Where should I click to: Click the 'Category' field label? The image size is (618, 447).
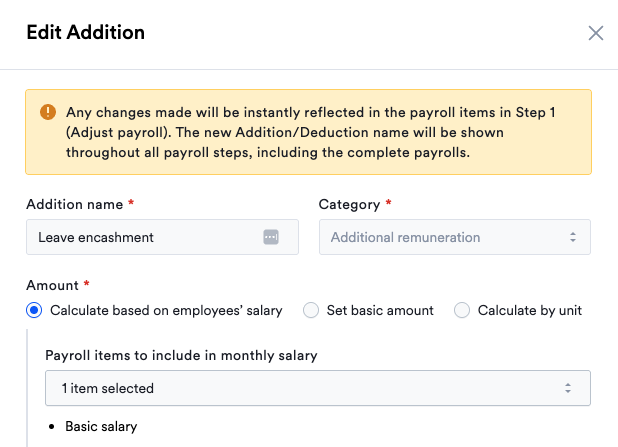click(x=349, y=204)
